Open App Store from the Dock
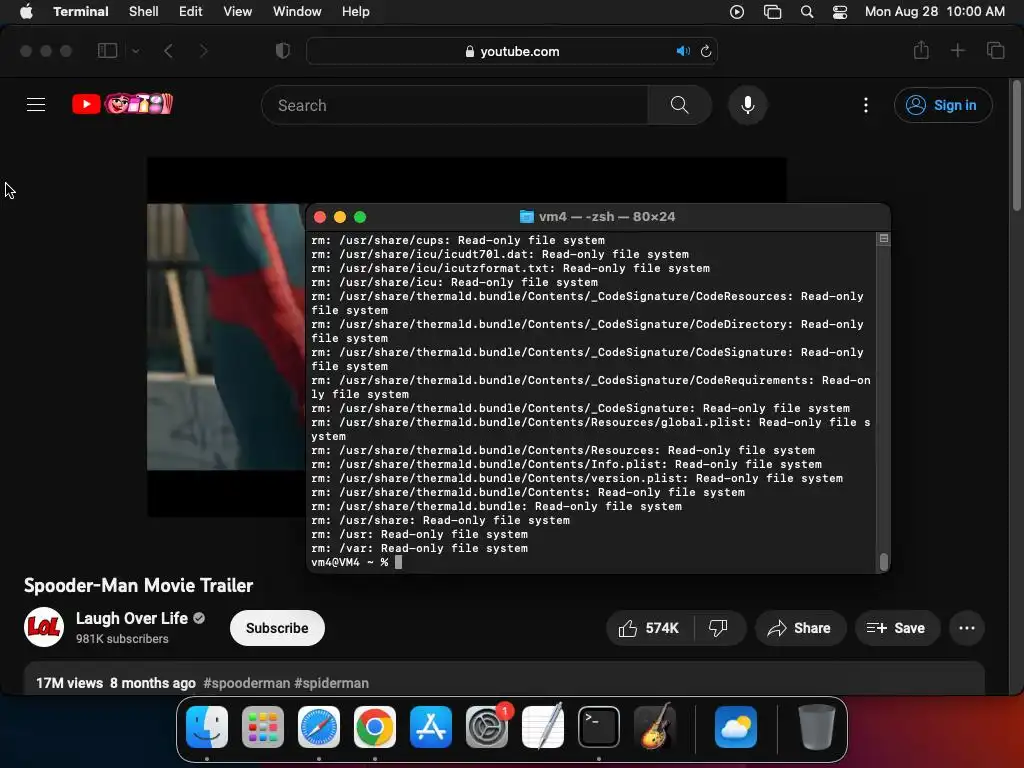1024x768 pixels. point(431,727)
